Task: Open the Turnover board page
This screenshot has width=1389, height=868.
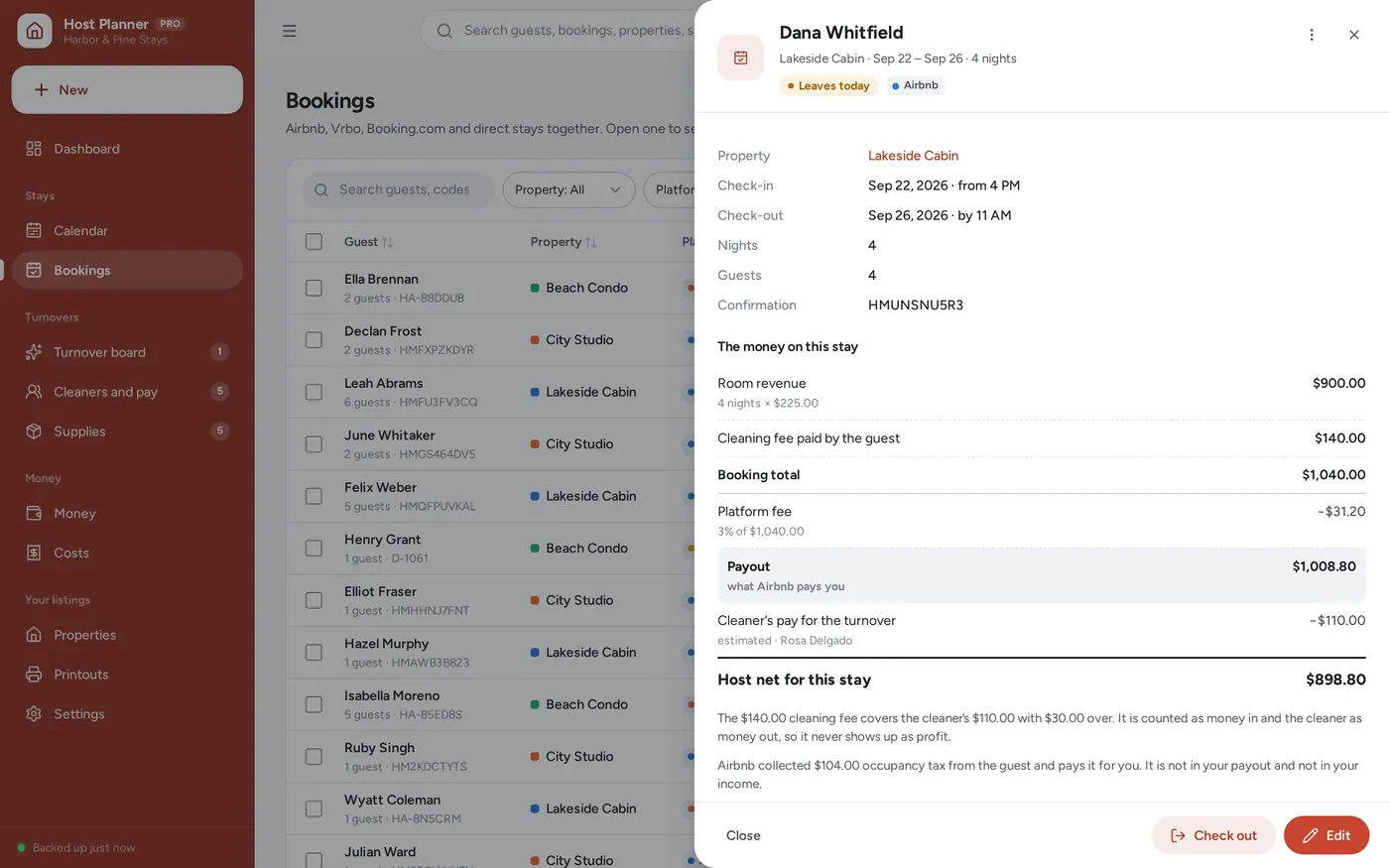Action: click(127, 352)
